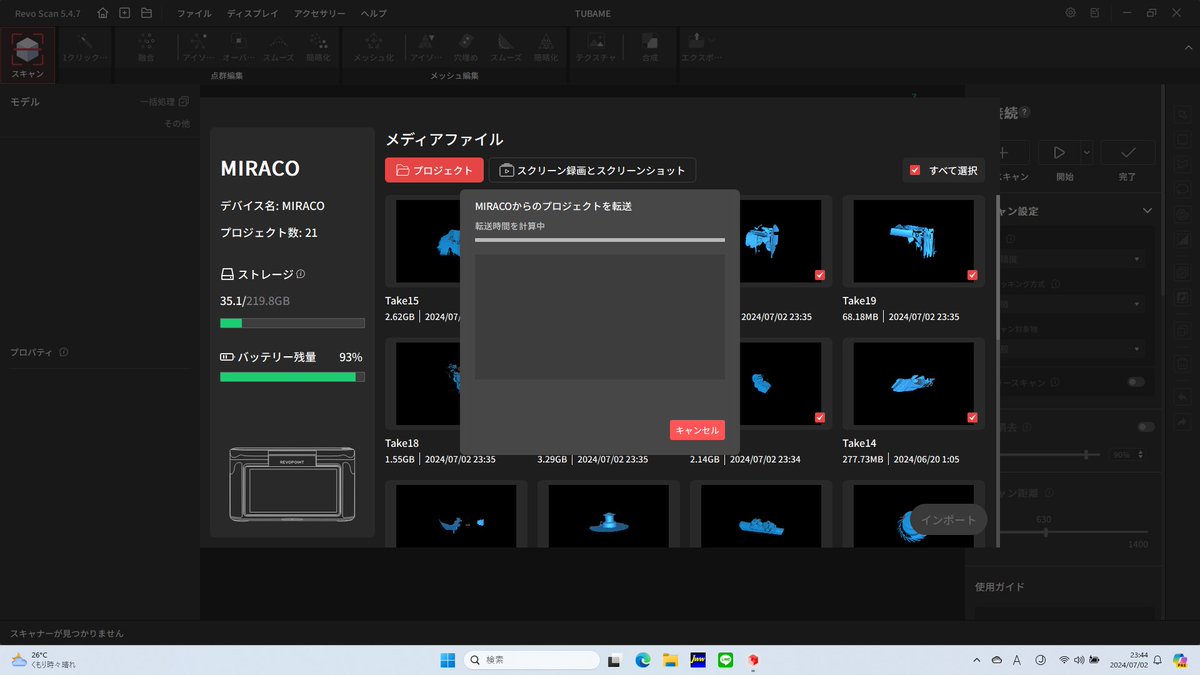Click the 融合 fusion icon
1200x675 pixels.
click(146, 42)
